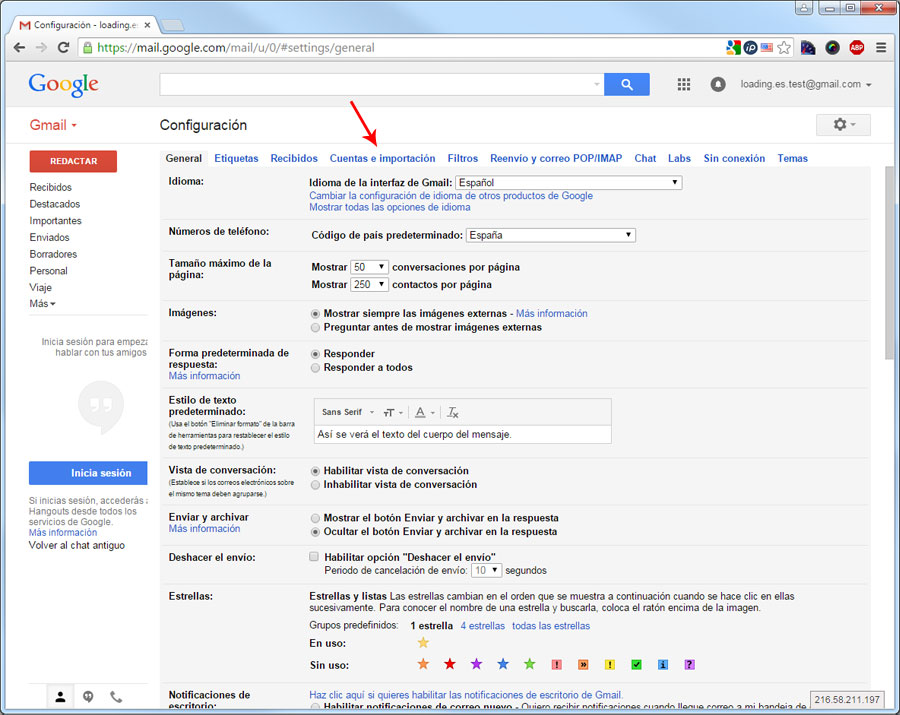Pick the red star icon
This screenshot has width=900, height=715.
[450, 664]
